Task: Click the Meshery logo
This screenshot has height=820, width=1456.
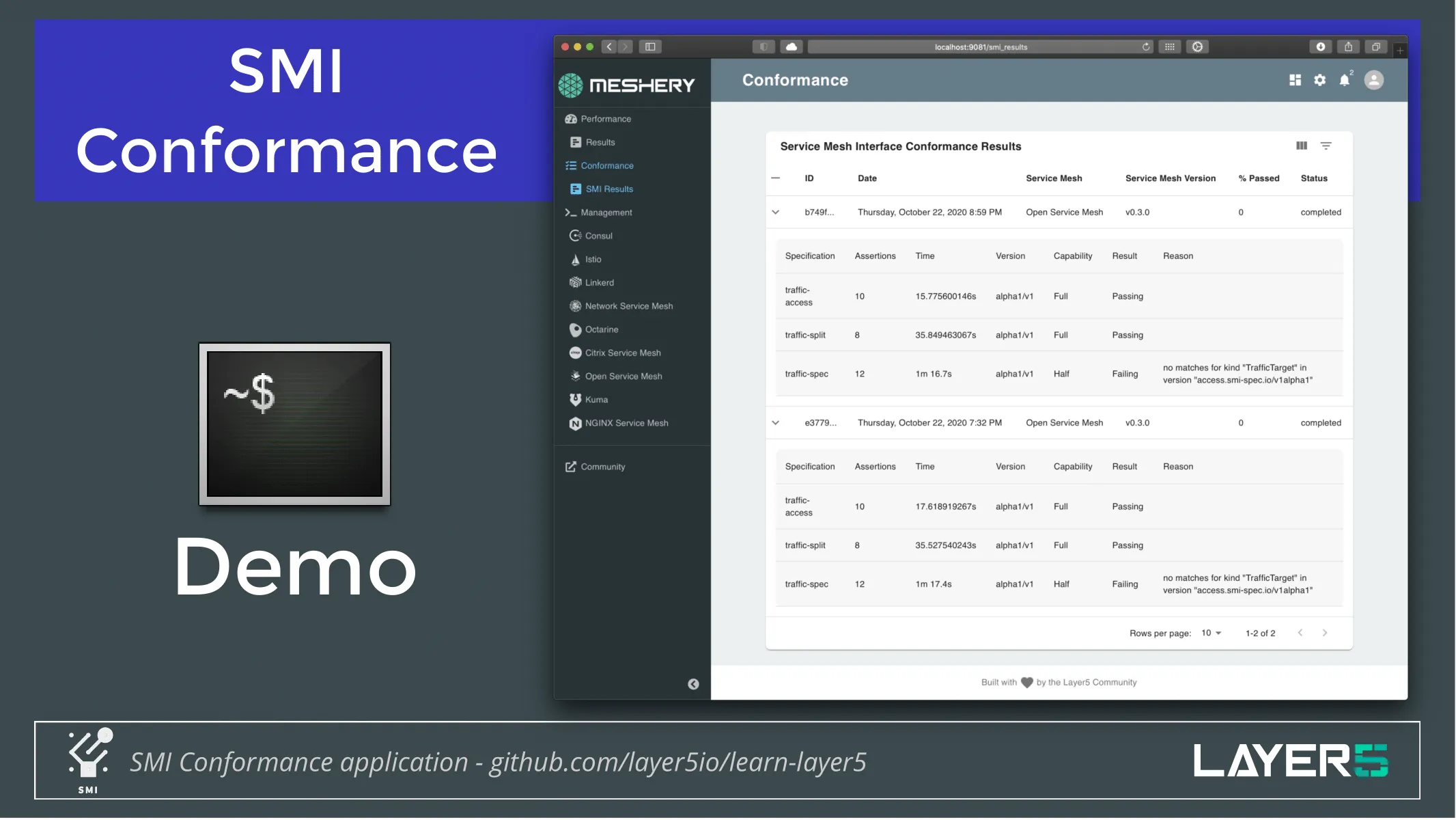Action: pyautogui.click(x=626, y=85)
